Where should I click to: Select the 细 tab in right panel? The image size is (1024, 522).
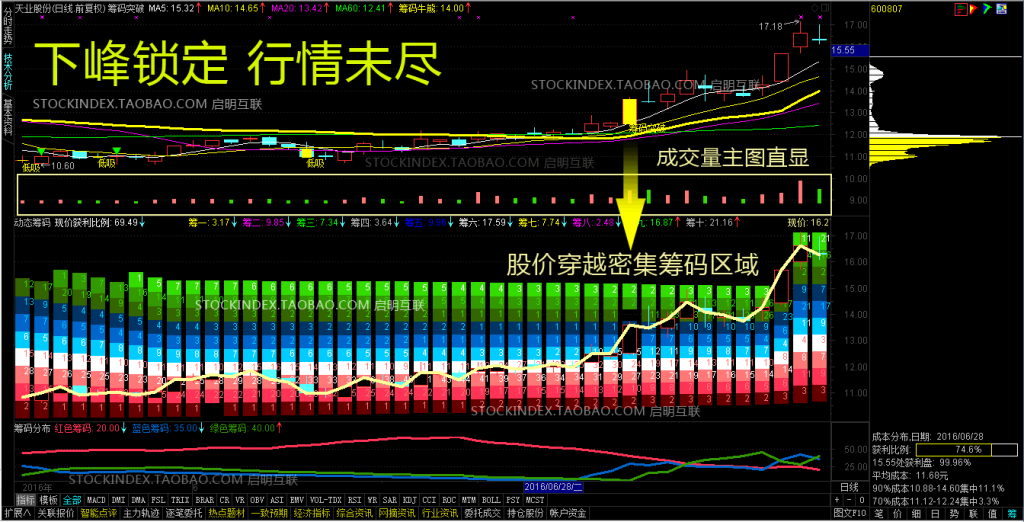pos(917,514)
